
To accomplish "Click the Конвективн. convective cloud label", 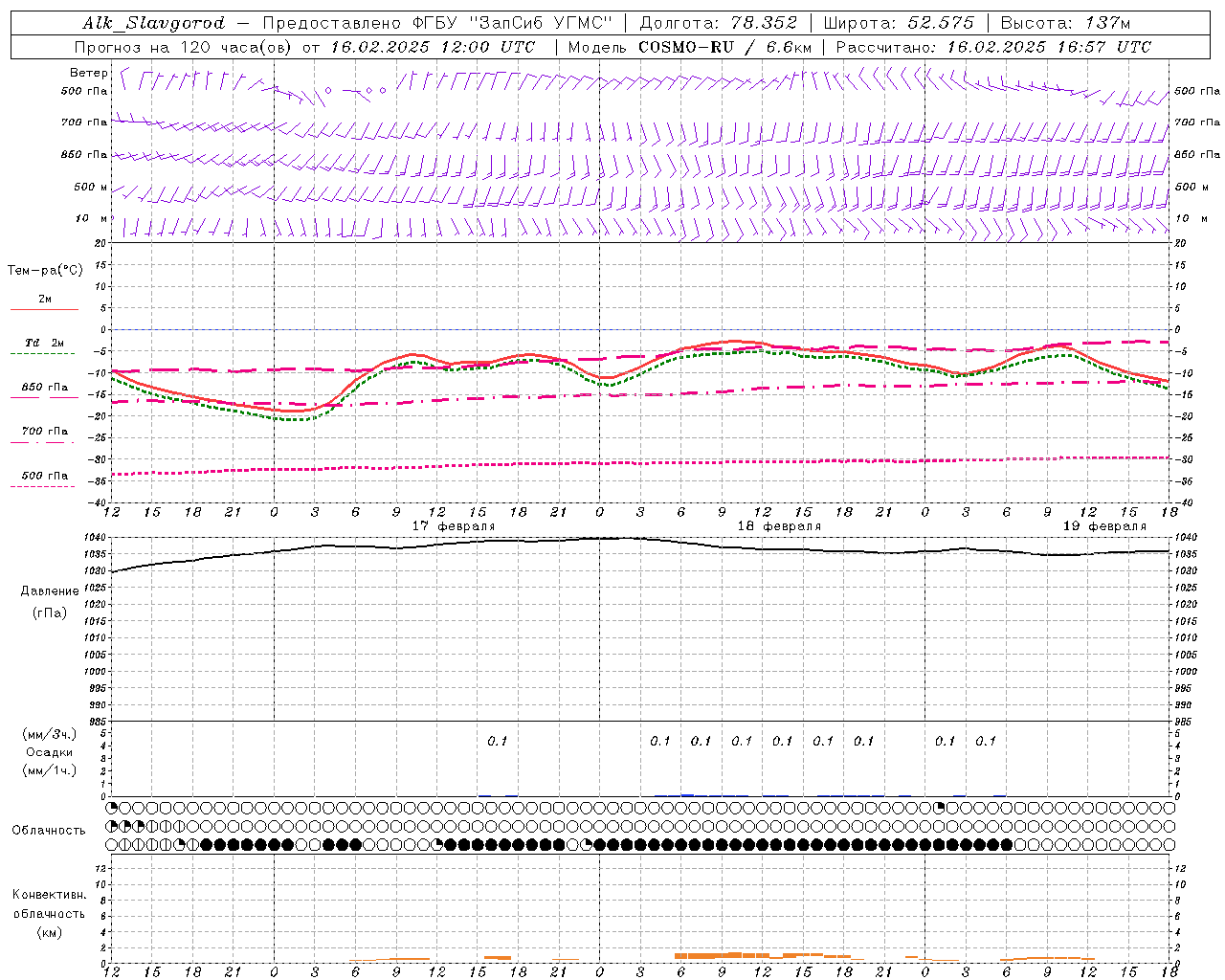I will (49, 895).
